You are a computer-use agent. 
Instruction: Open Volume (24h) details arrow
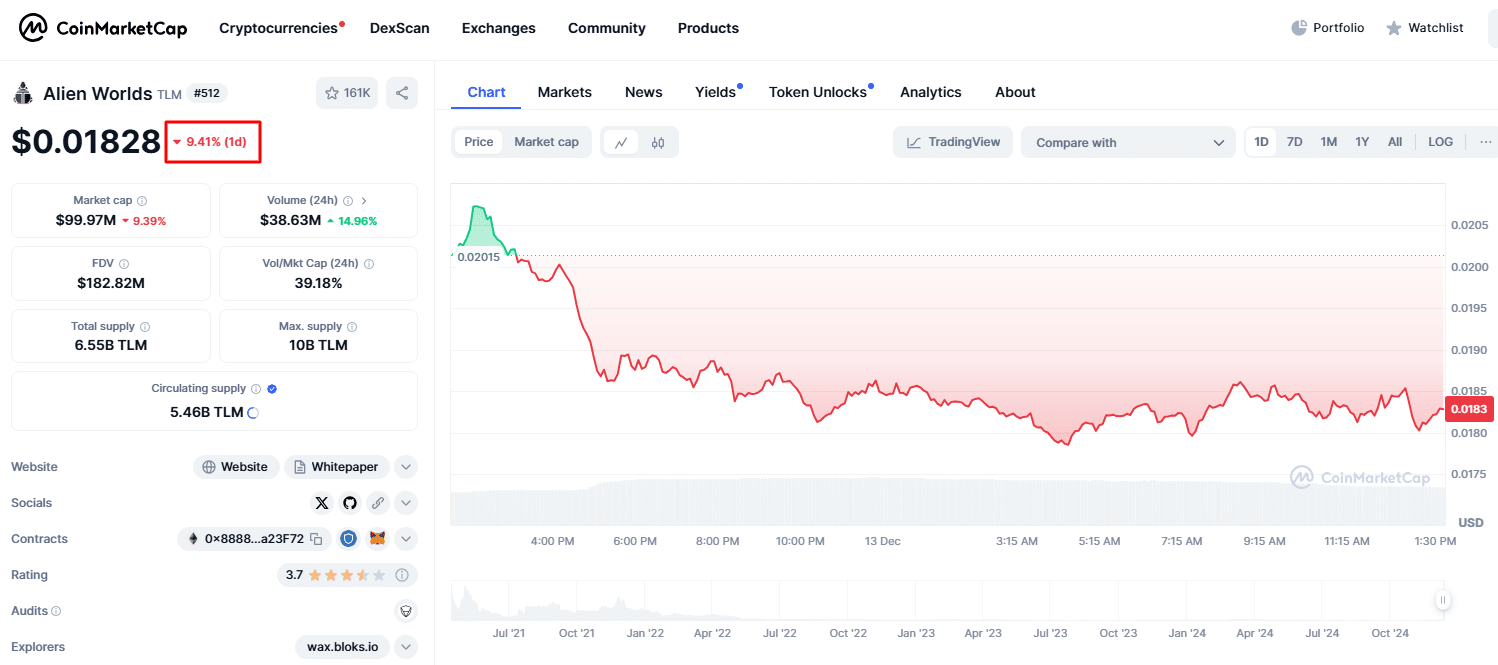tap(364, 201)
